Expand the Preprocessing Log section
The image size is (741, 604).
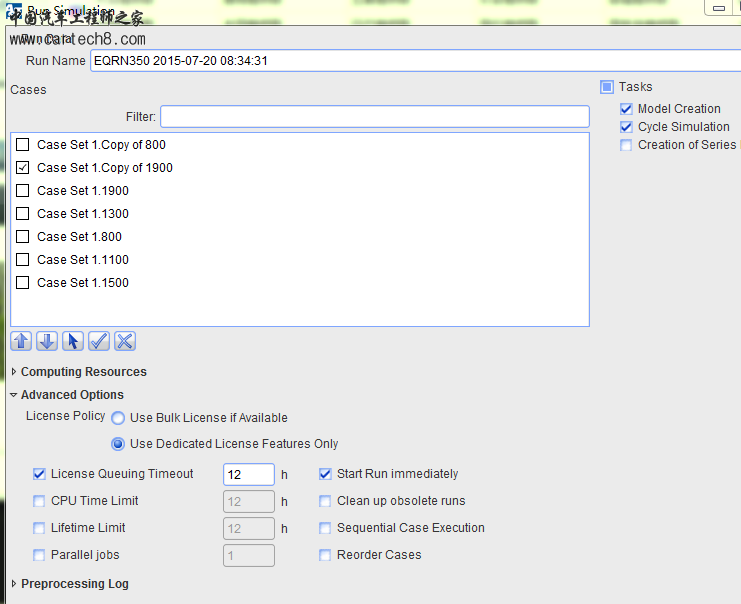click(14, 584)
